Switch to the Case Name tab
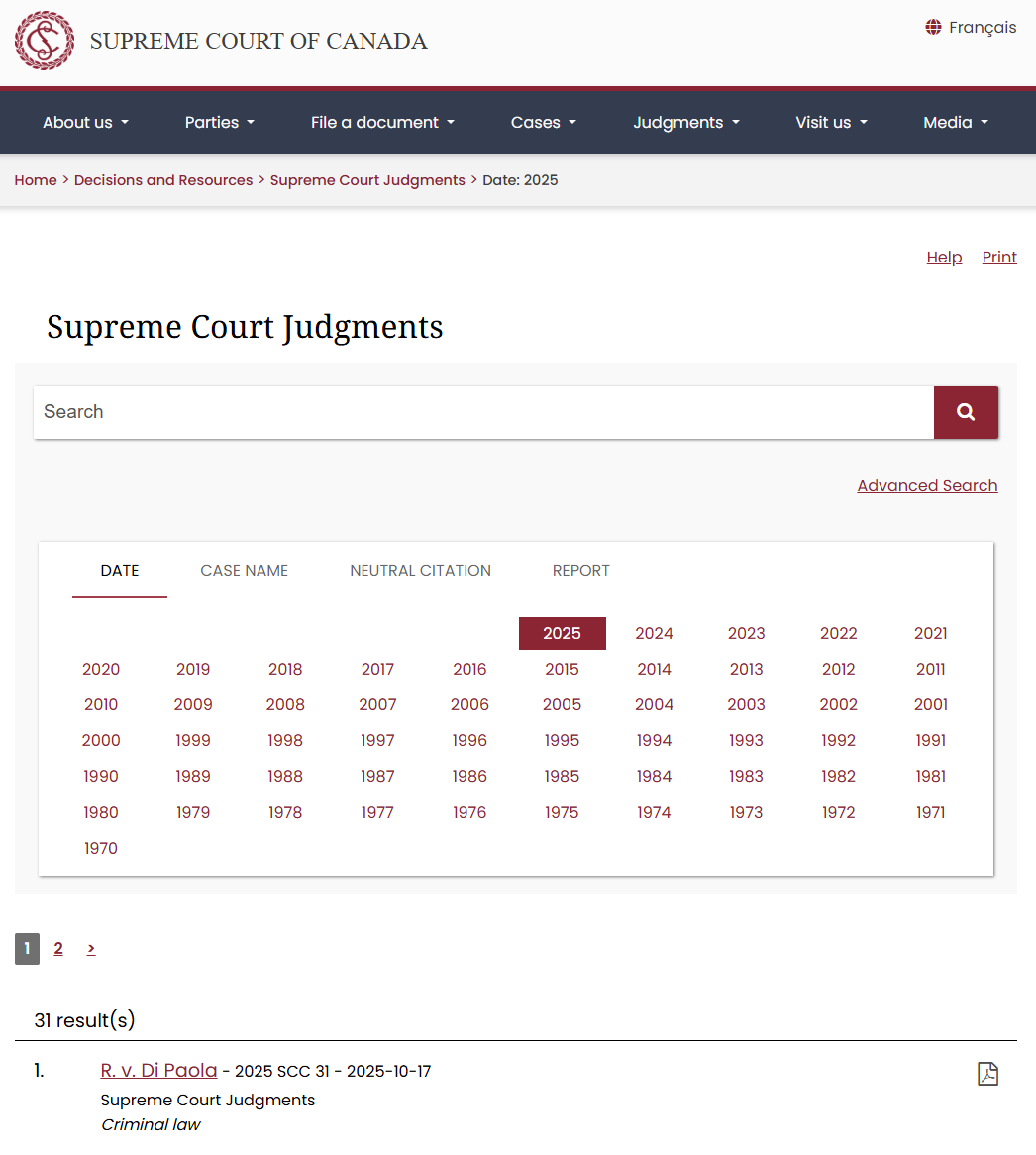Viewport: 1036px width, 1155px height. click(x=244, y=571)
